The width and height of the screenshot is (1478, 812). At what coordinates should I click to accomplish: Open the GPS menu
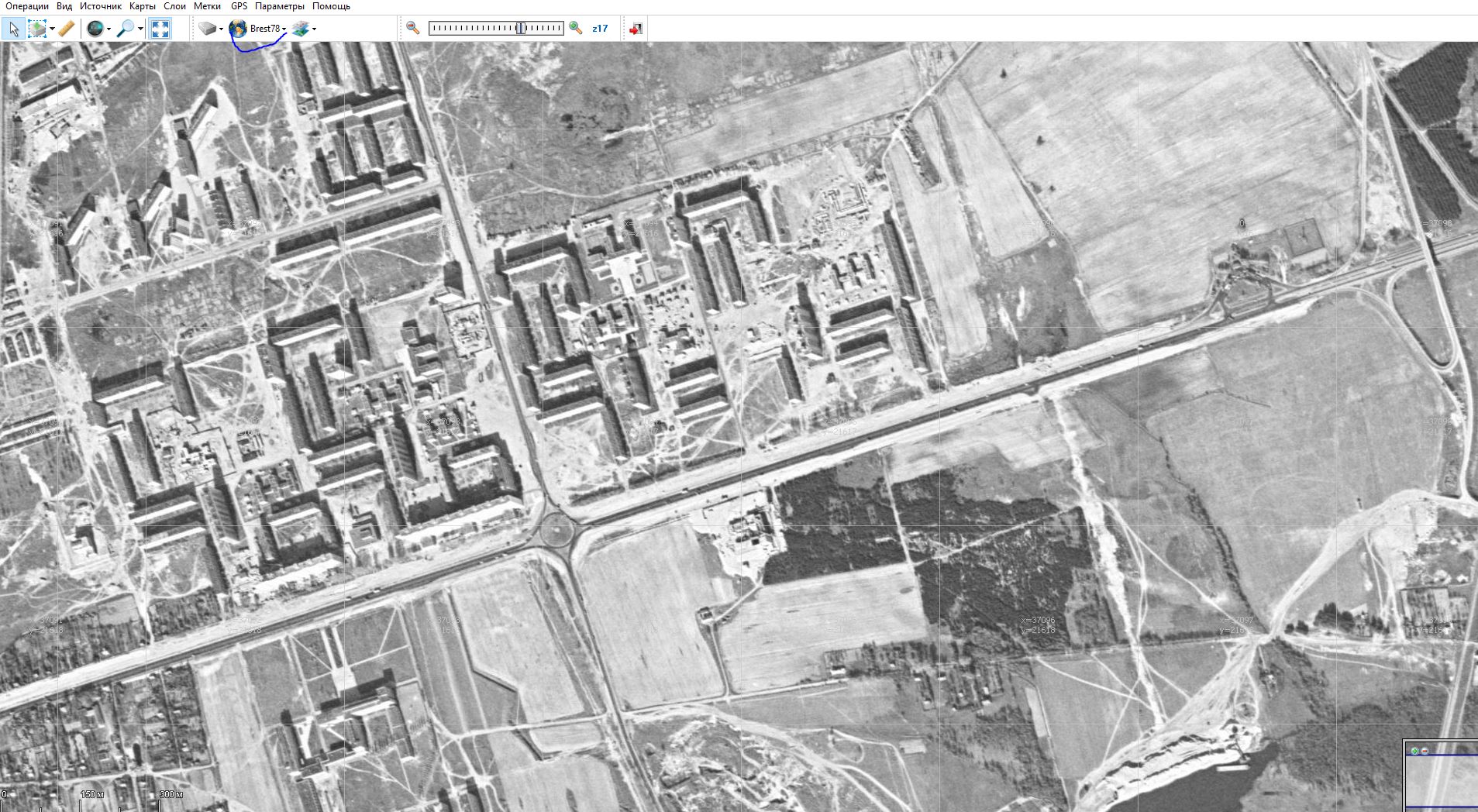click(239, 6)
